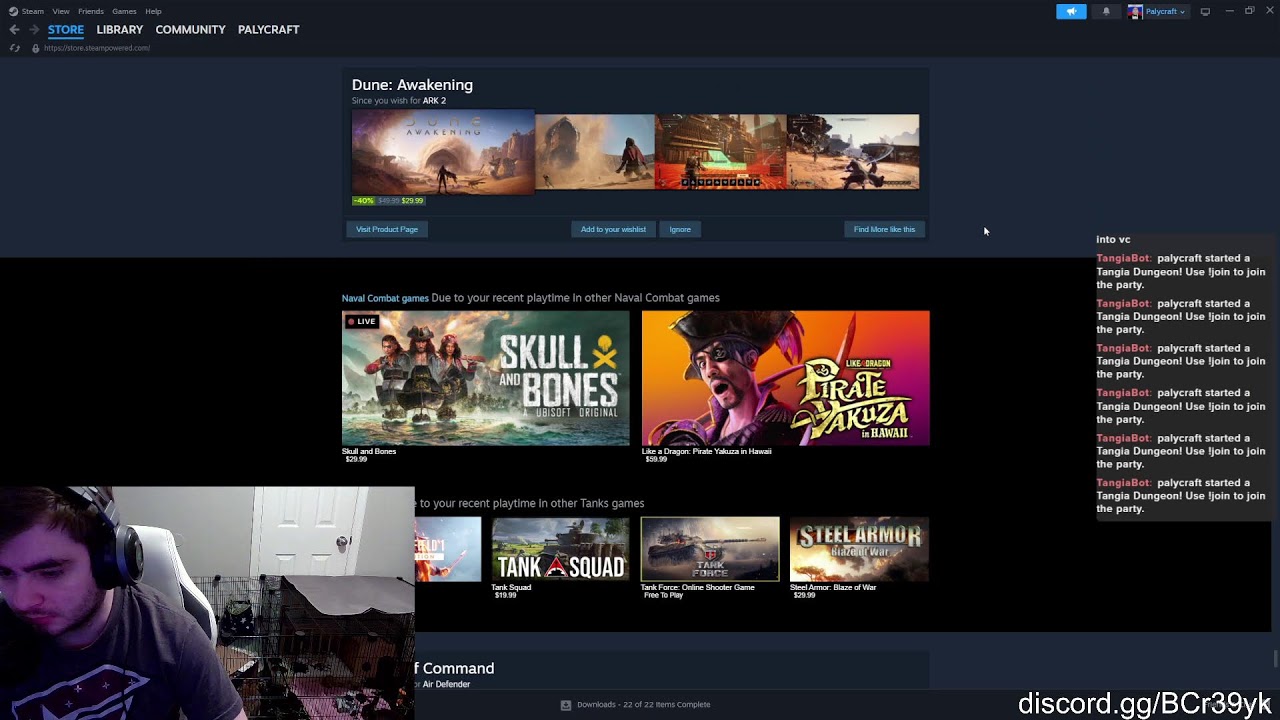
Task: Open the PALYCRAFT profile tab
Action: click(x=268, y=30)
